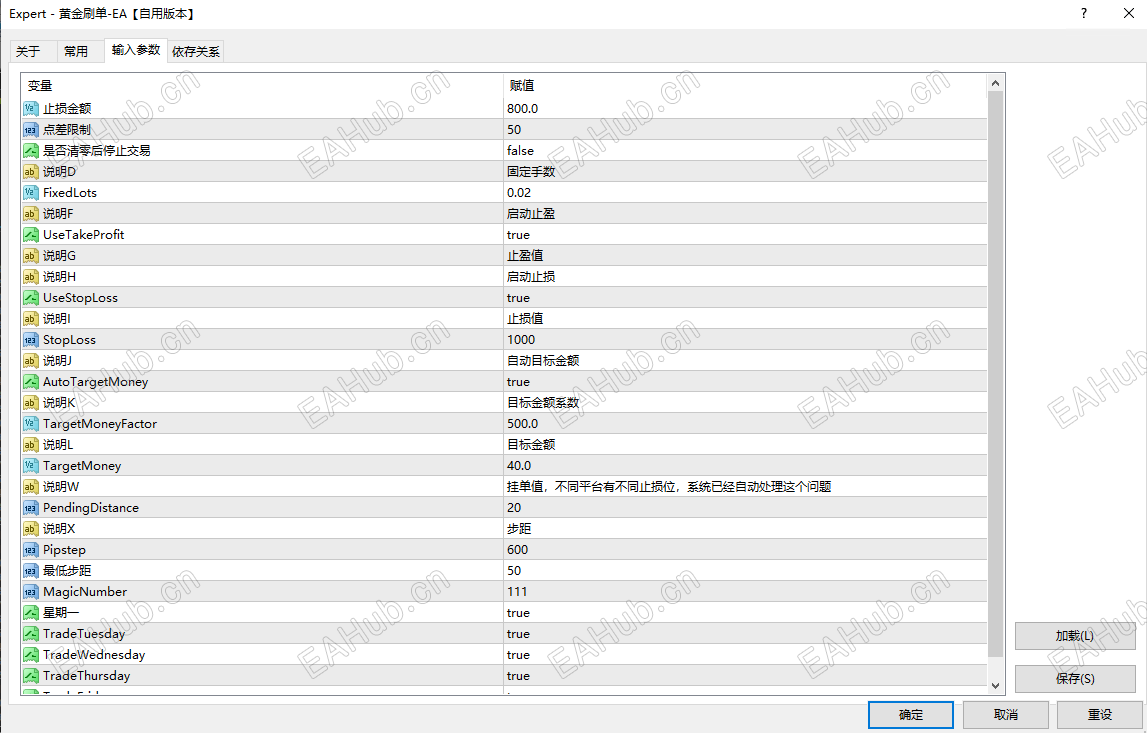Click the boolean icon beside TradeWednesday
1147x733 pixels.
(31, 655)
